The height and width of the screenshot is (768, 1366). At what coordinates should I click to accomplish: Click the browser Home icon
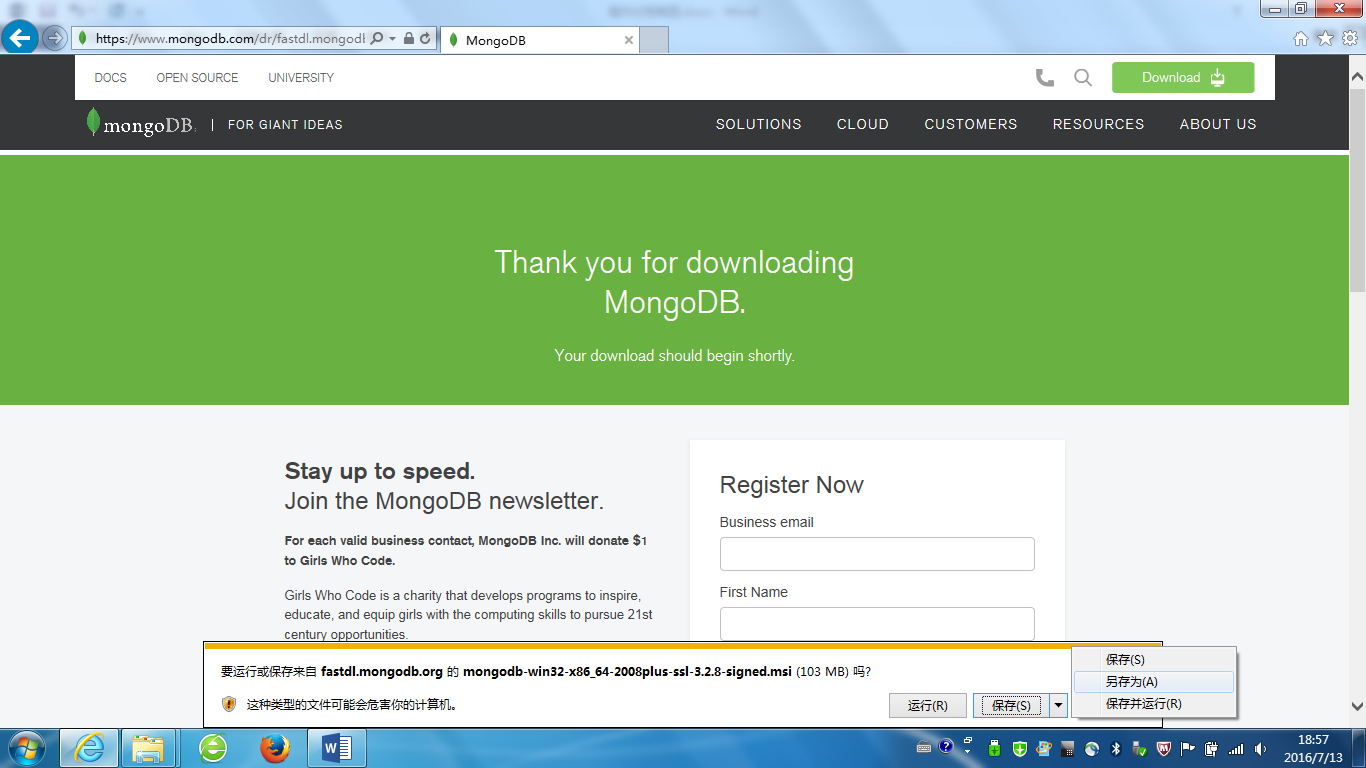[1301, 39]
